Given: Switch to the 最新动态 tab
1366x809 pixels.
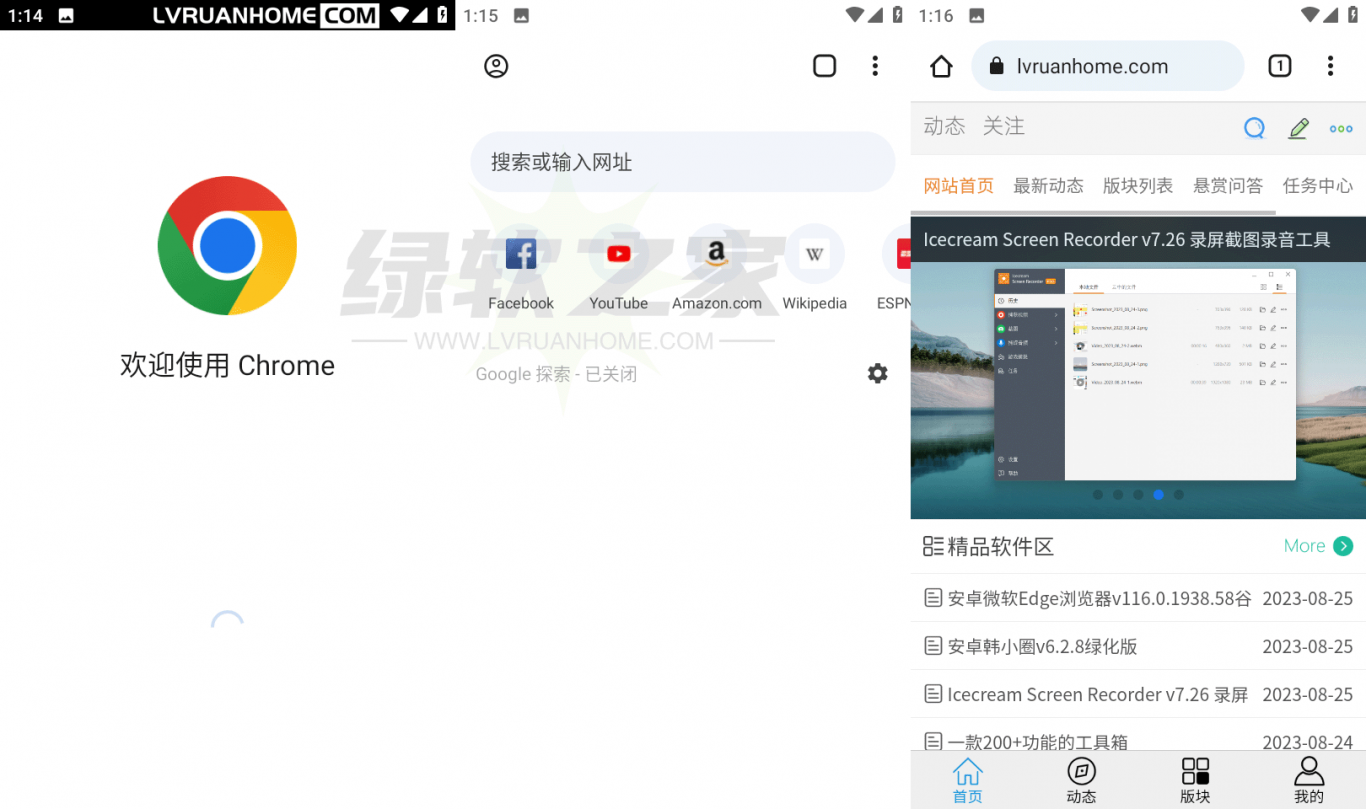Looking at the screenshot, I should point(1048,186).
